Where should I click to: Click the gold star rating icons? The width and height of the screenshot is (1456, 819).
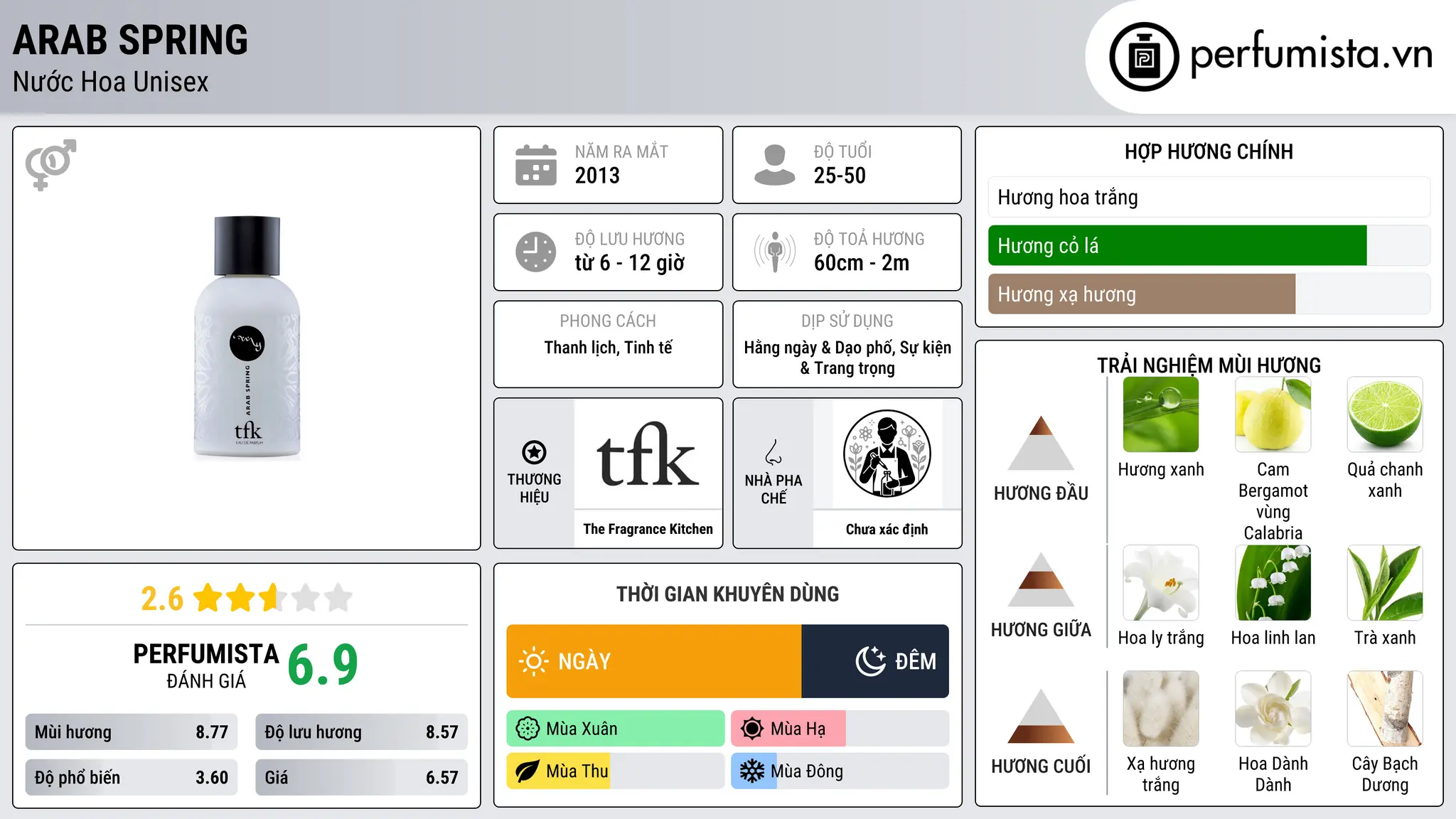click(273, 598)
